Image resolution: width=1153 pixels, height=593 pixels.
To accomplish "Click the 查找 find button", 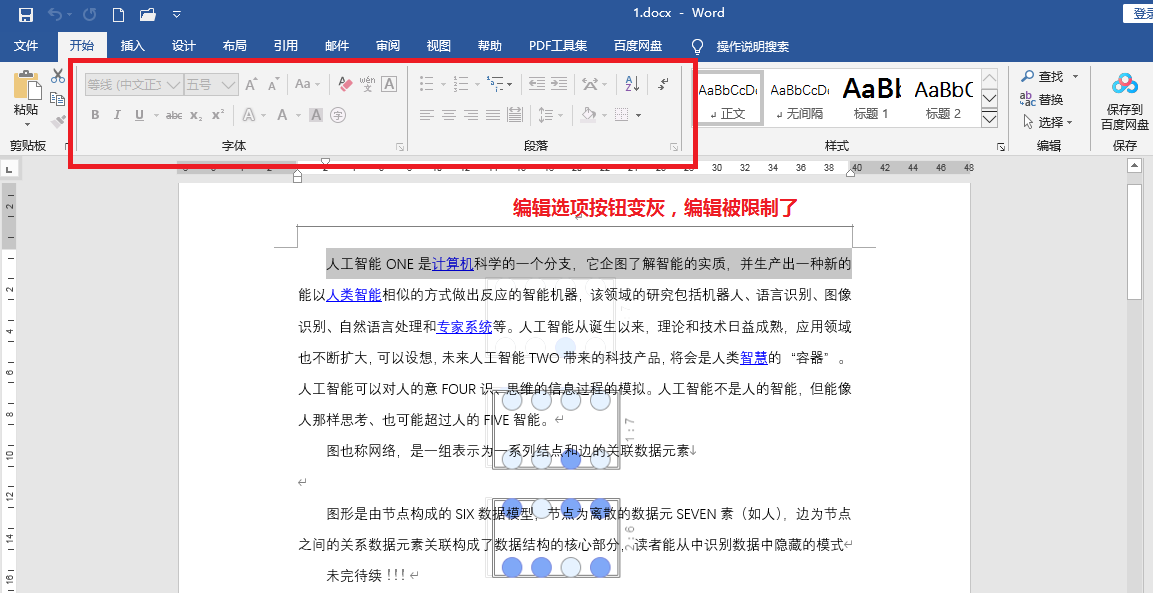I will tap(1043, 77).
